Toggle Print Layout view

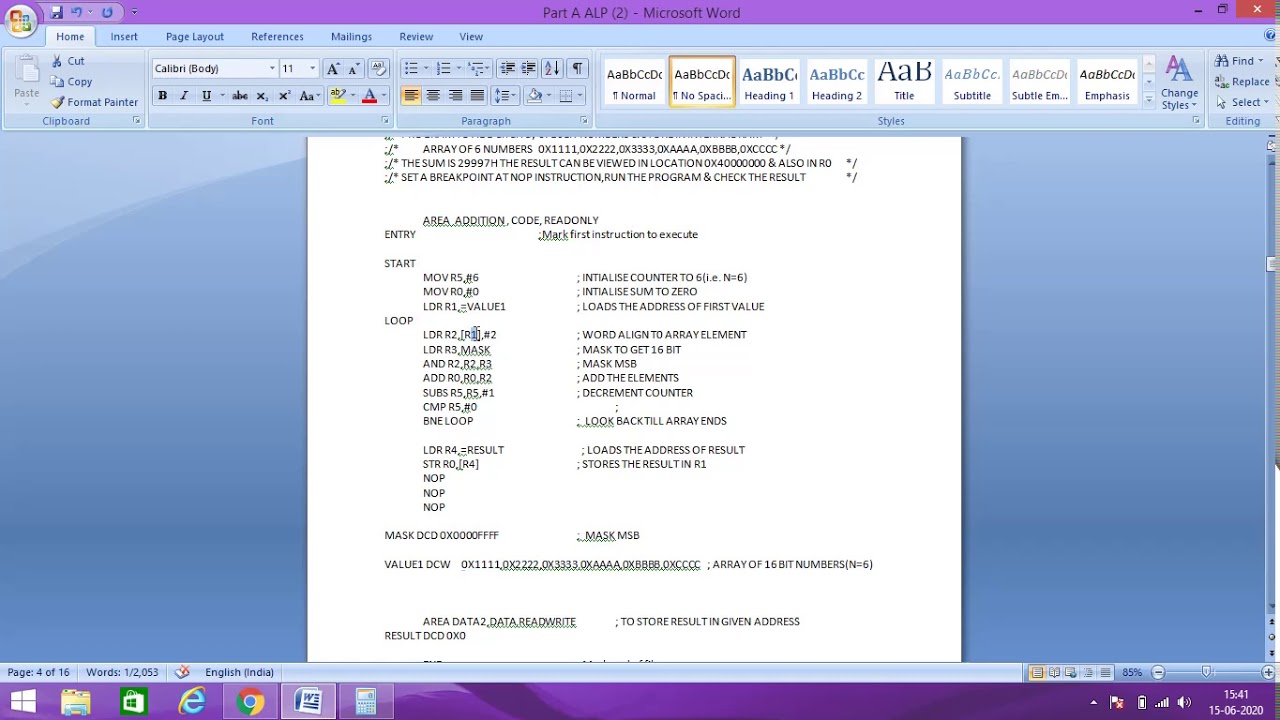tap(1038, 672)
